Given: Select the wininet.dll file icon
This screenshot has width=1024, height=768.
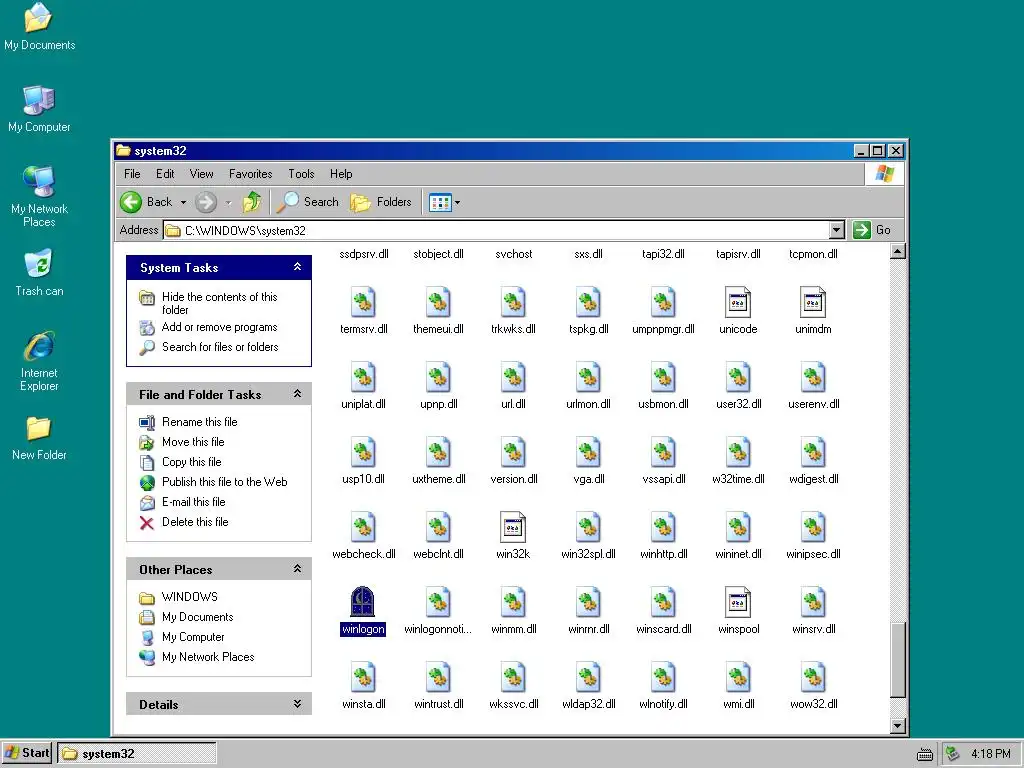Looking at the screenshot, I should tap(738, 527).
